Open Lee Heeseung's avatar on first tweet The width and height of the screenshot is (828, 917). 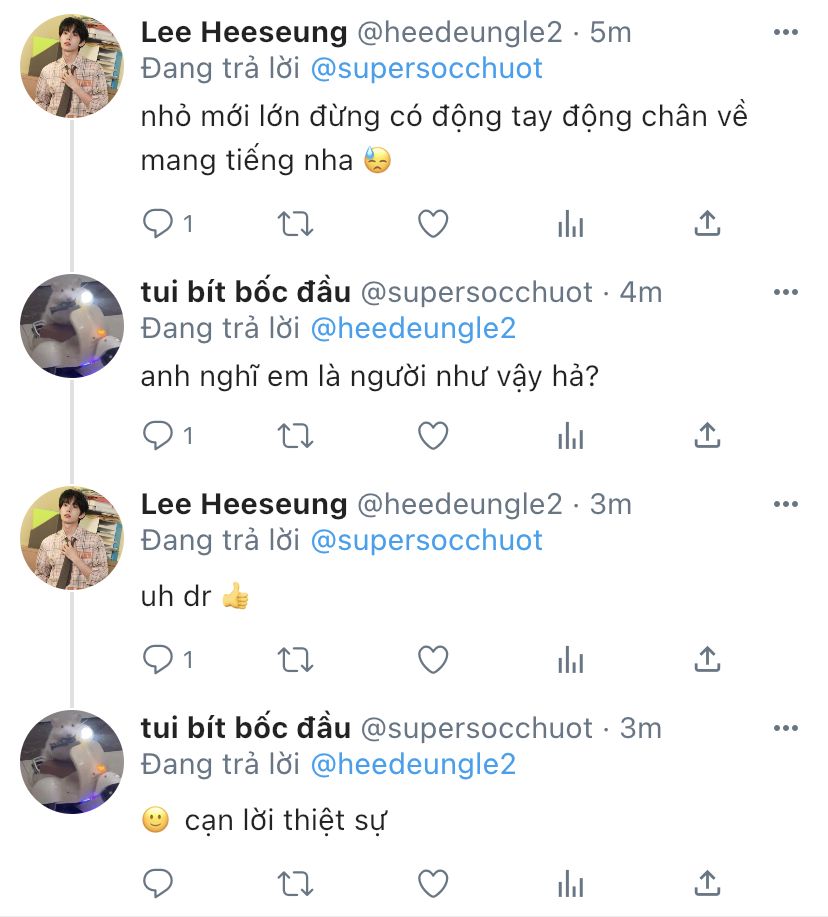tap(72, 66)
